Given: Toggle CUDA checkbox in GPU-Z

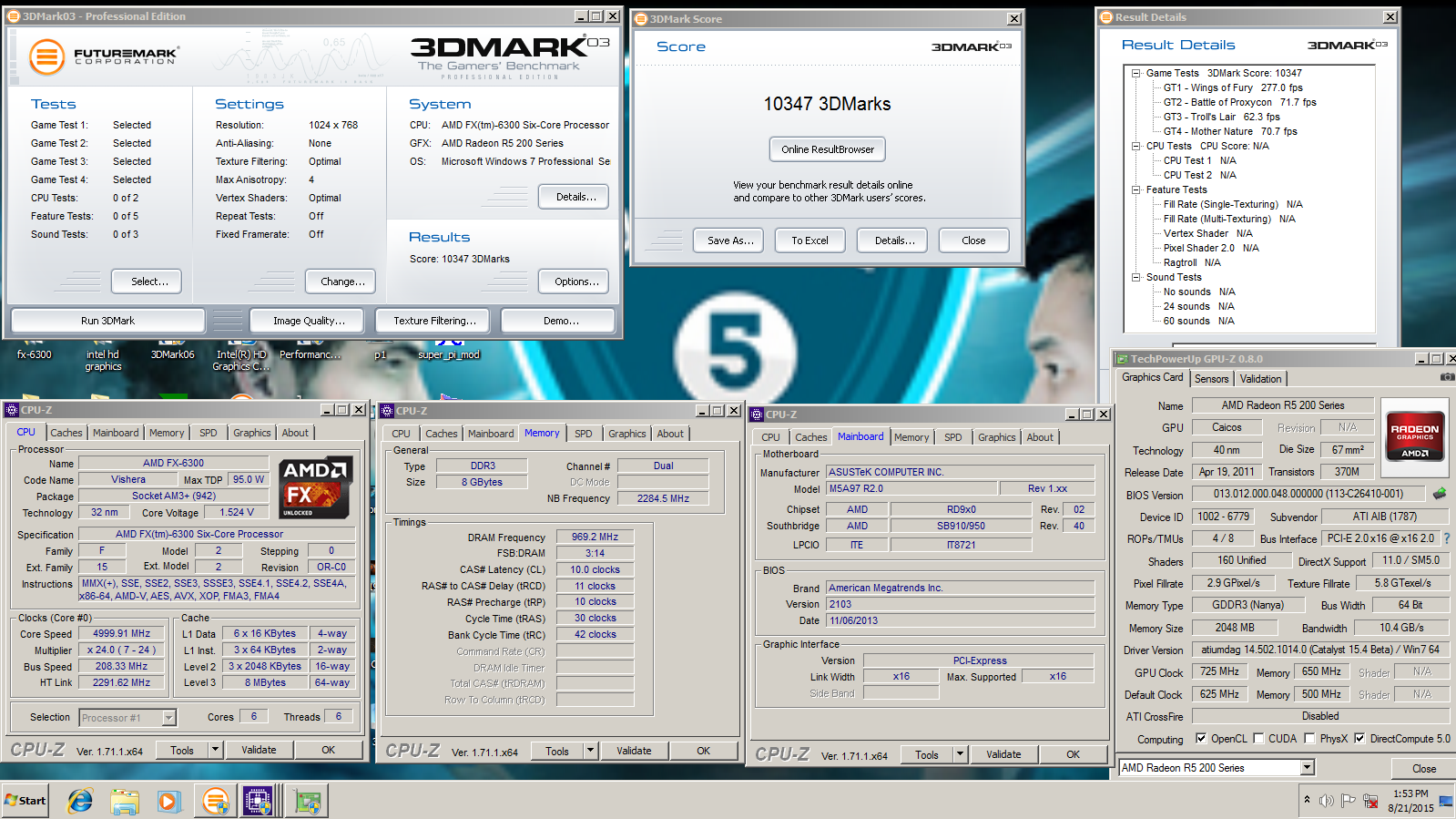Looking at the screenshot, I should tap(1258, 739).
